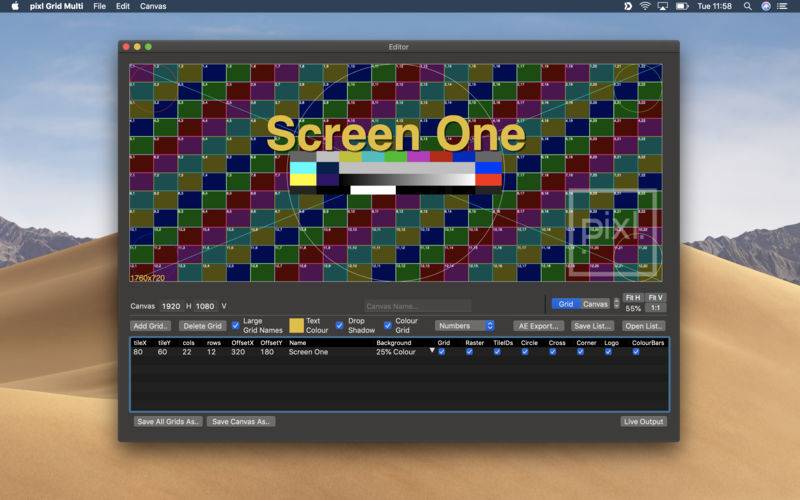
Task: Click the rows value 12
Action: [211, 352]
